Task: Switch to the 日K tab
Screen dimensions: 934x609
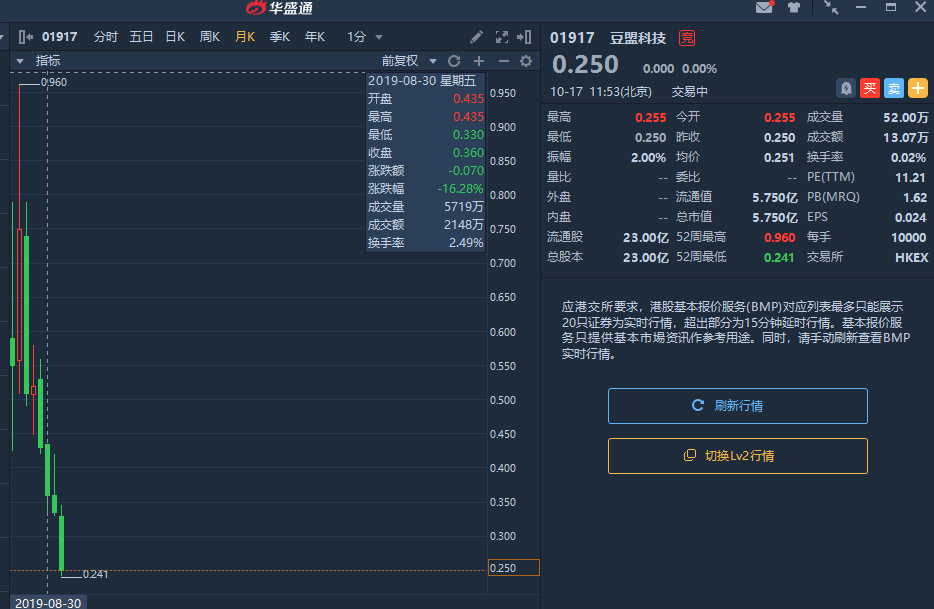Action: point(175,37)
